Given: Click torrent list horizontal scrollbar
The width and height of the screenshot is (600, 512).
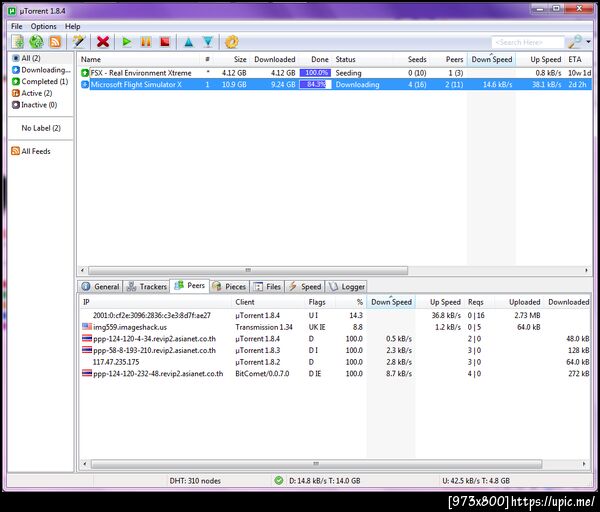Looking at the screenshot, I should [248, 271].
